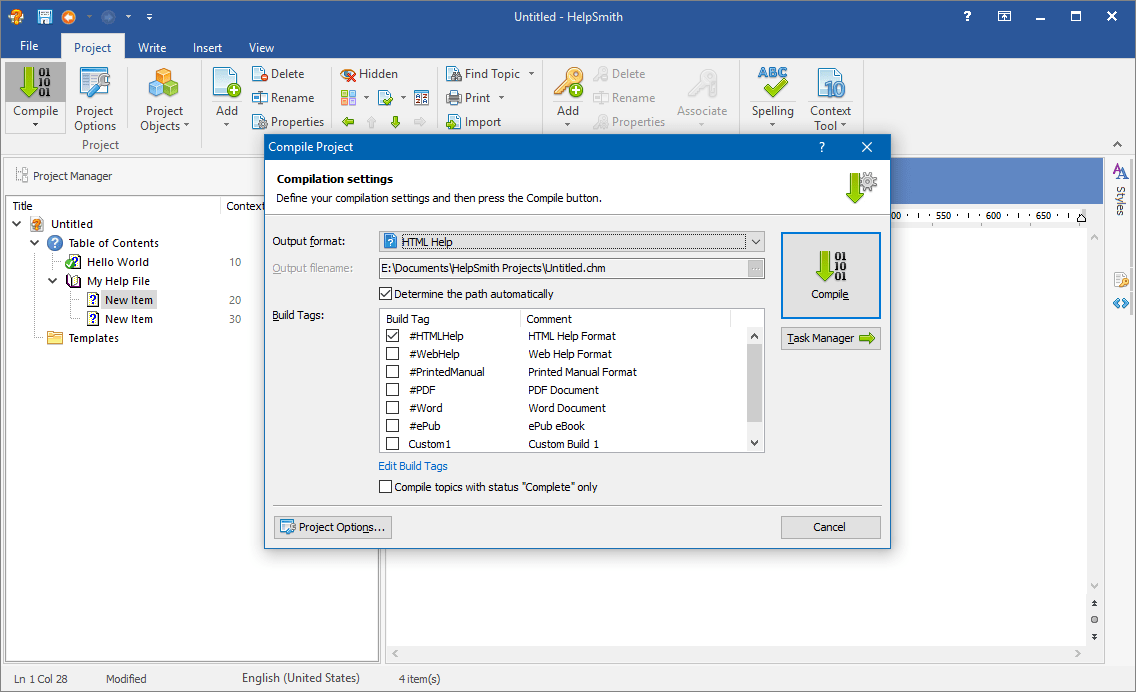Uncheck the #HTMLHelp build tag
This screenshot has height=692, width=1136.
point(393,335)
